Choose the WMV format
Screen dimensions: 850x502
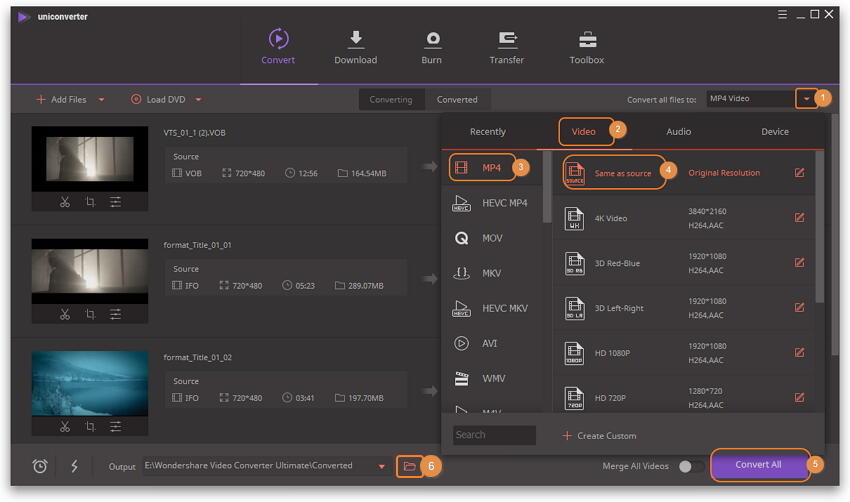tap(492, 378)
